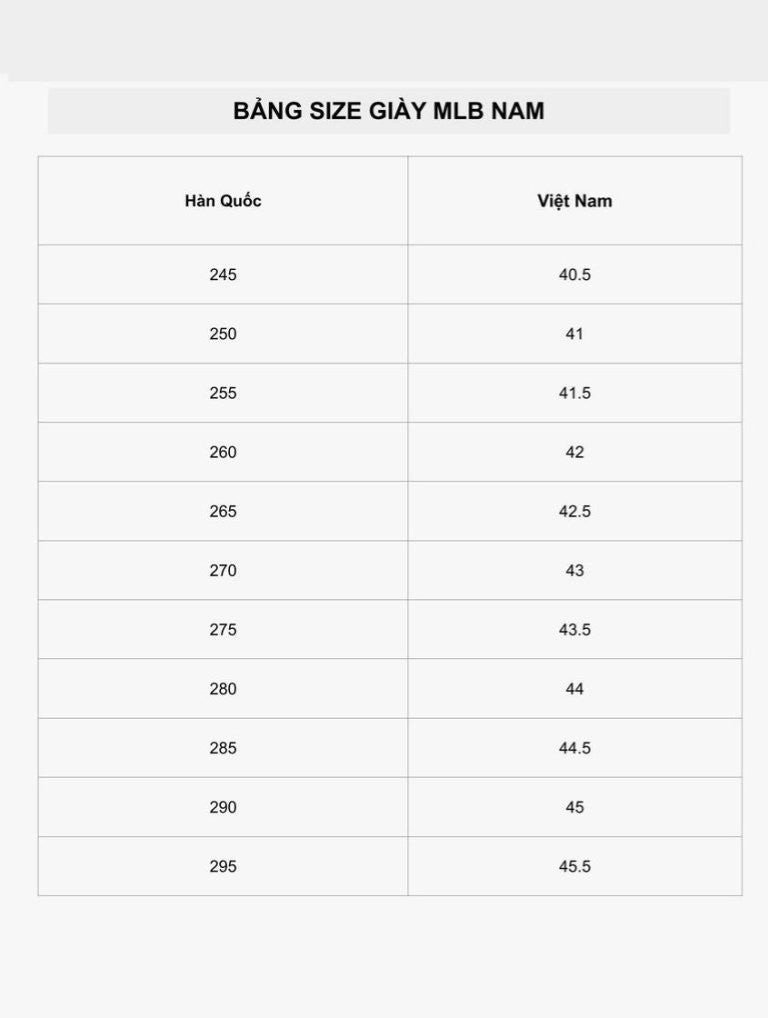
Task: Click the Vietnam size 41.5 cell
Action: click(574, 393)
